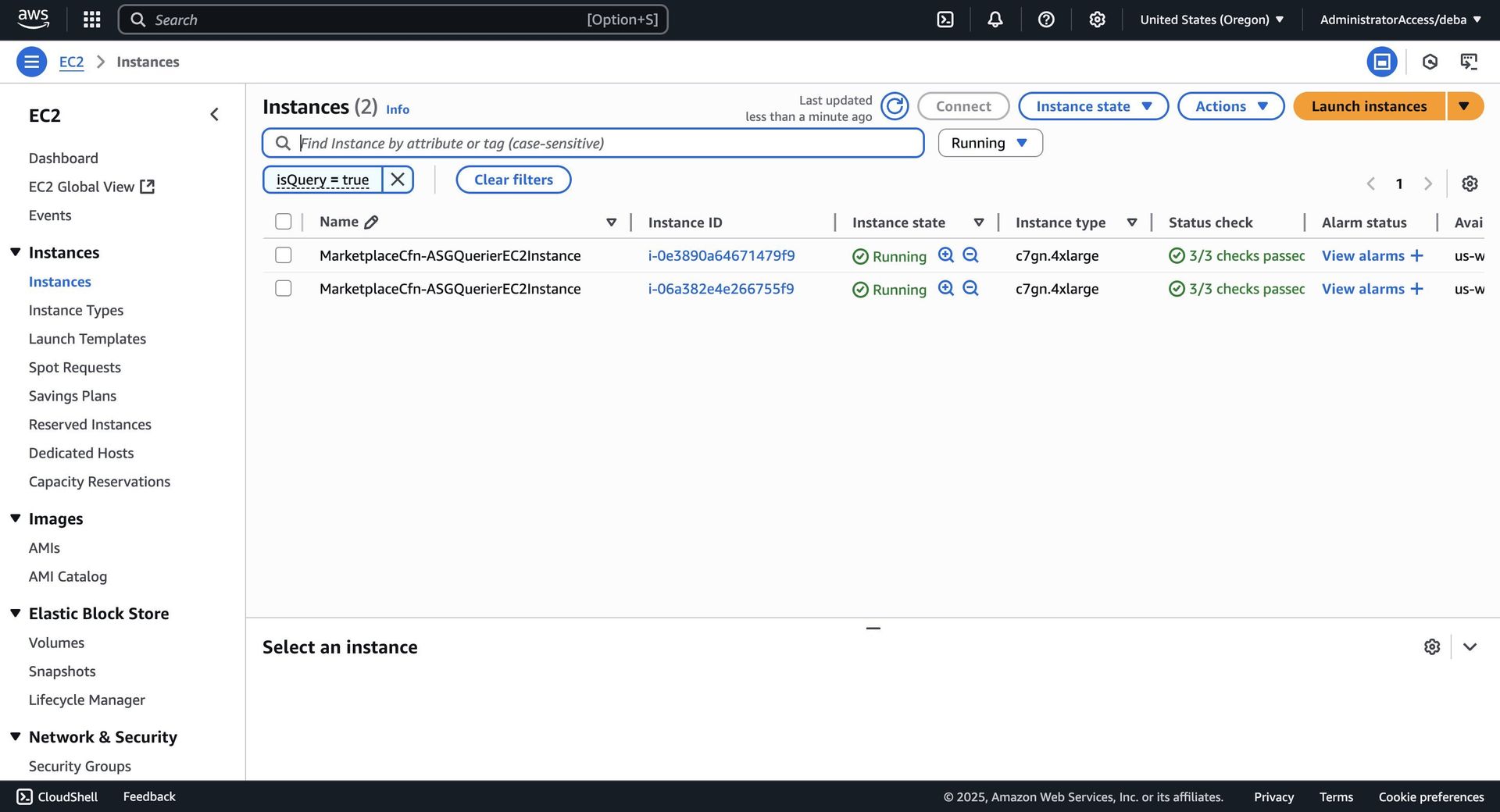Toggle the hamburger navigation menu button
Screen dimensions: 1500x812
[31, 62]
